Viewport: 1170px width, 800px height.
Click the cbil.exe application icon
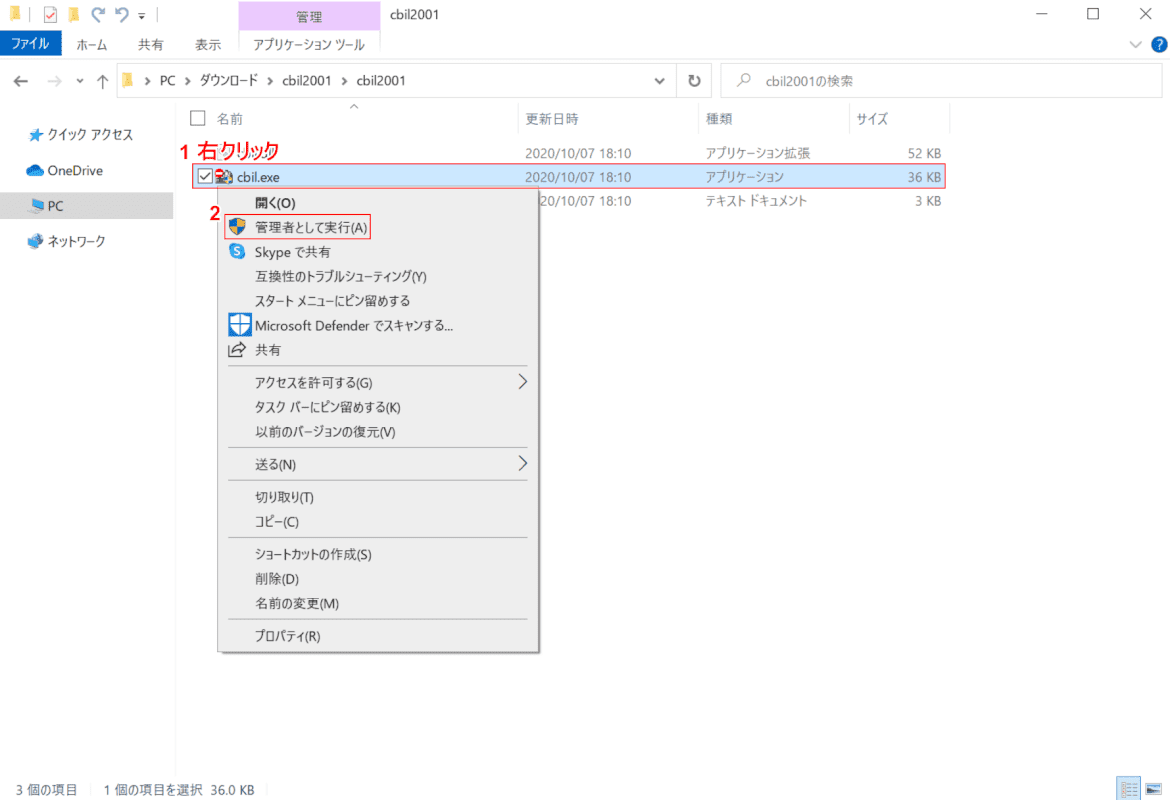point(224,177)
